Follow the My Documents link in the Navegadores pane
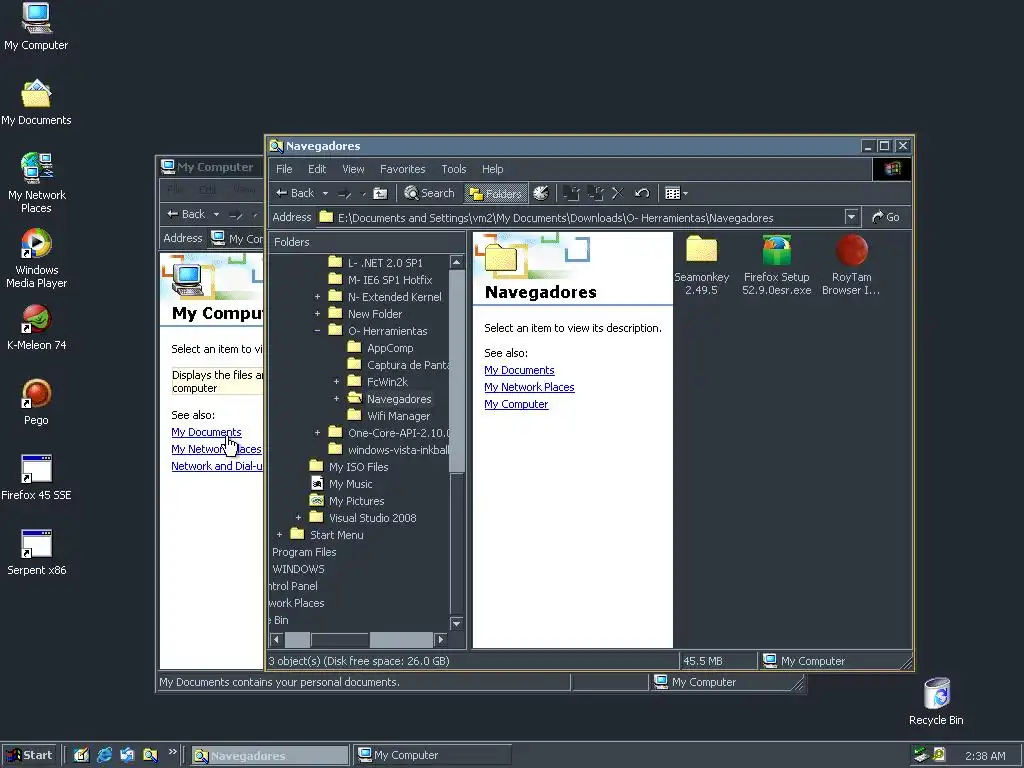 pyautogui.click(x=519, y=370)
